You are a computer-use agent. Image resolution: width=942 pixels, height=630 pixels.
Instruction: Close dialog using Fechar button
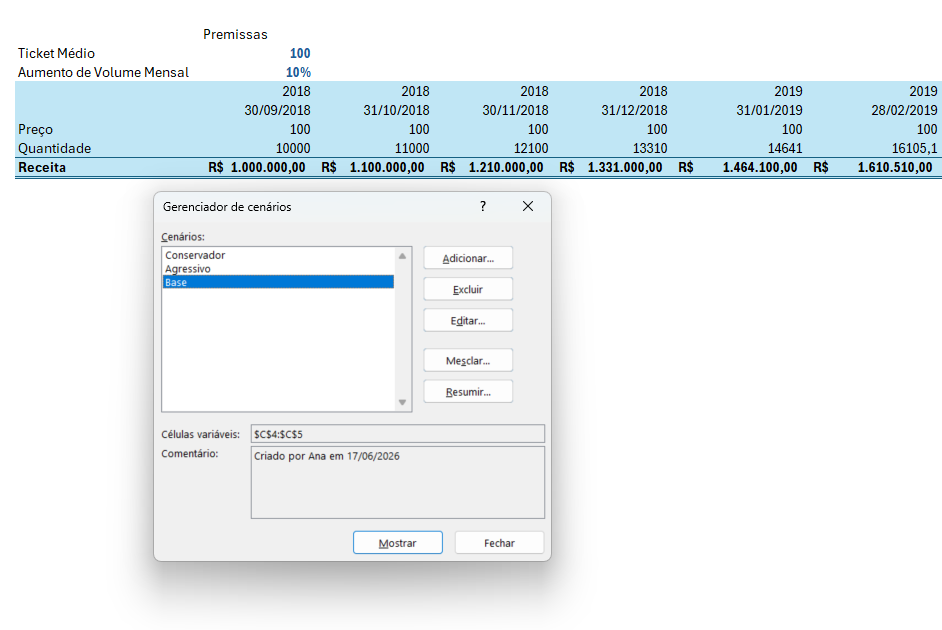pos(499,542)
